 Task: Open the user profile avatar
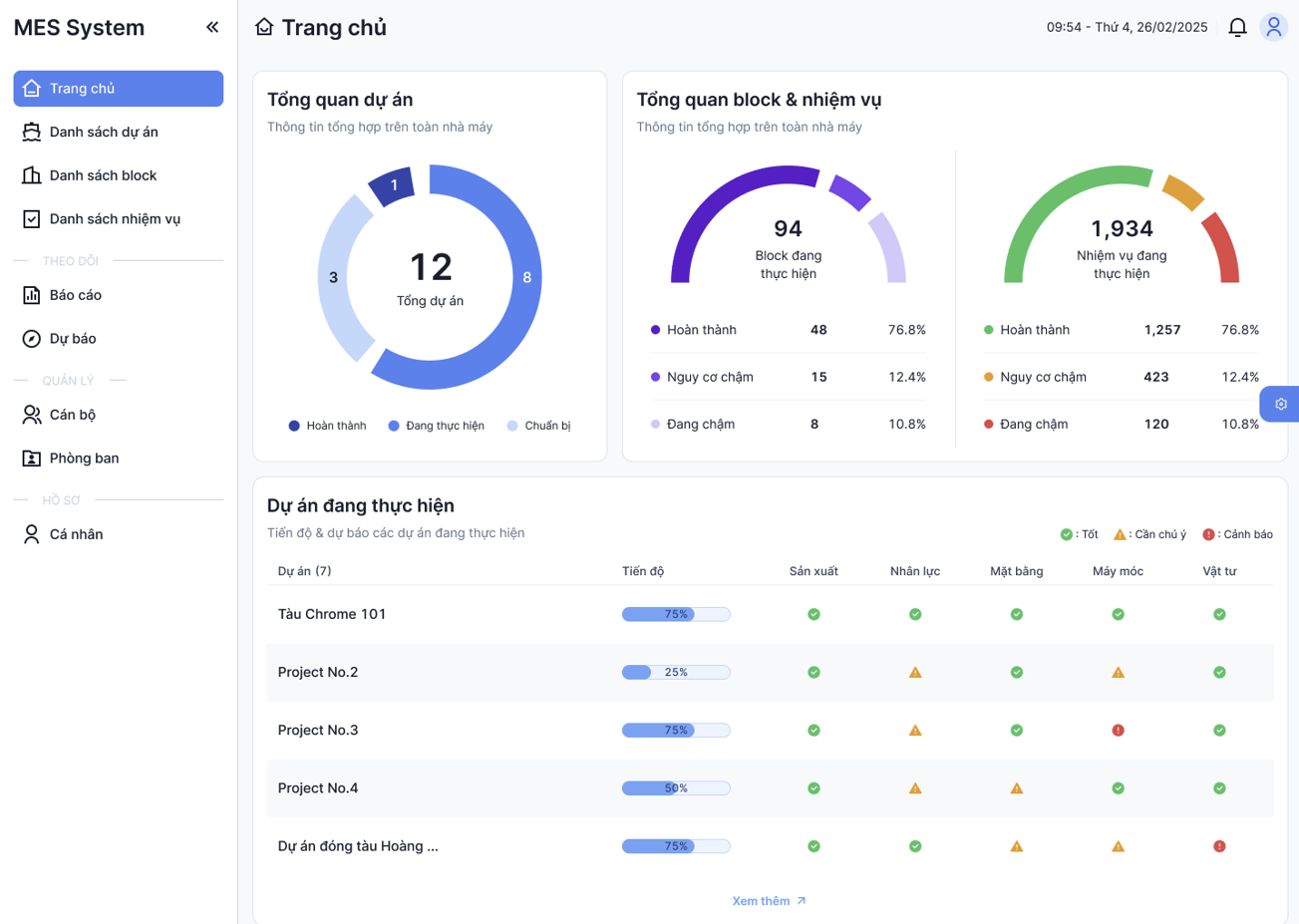(1273, 28)
